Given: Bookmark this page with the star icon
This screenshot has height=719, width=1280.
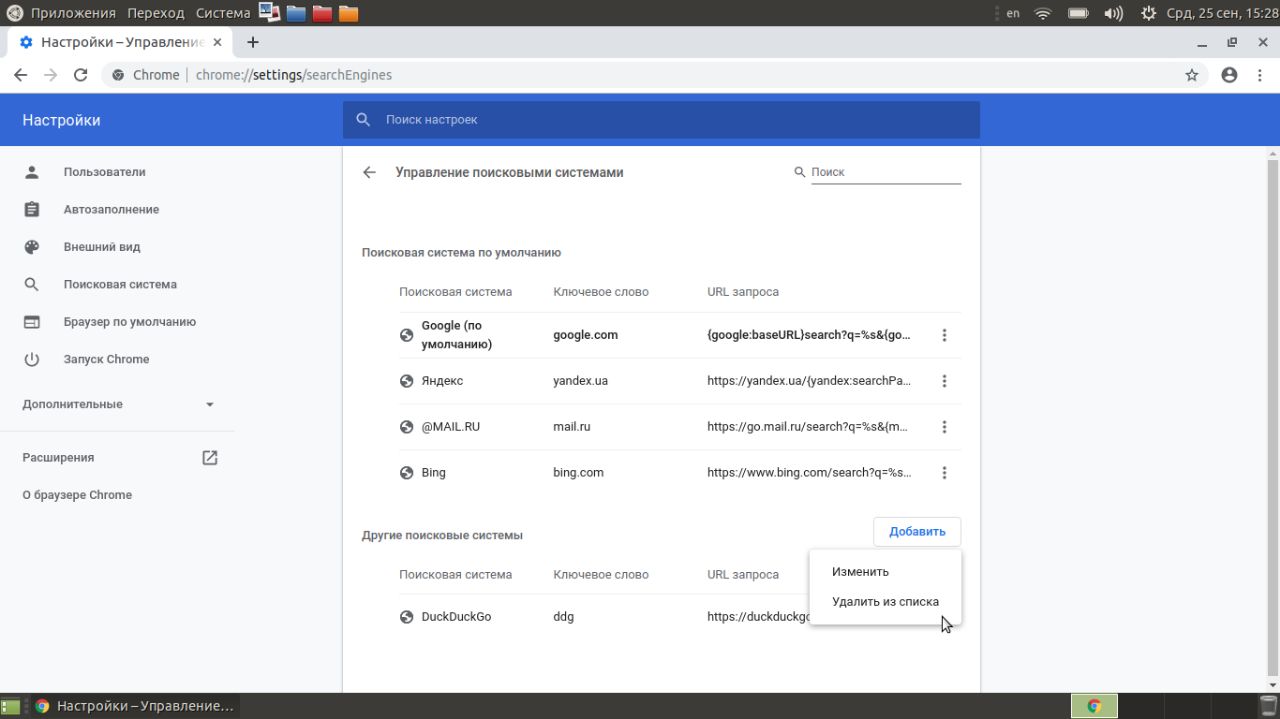Looking at the screenshot, I should click(x=1192, y=75).
